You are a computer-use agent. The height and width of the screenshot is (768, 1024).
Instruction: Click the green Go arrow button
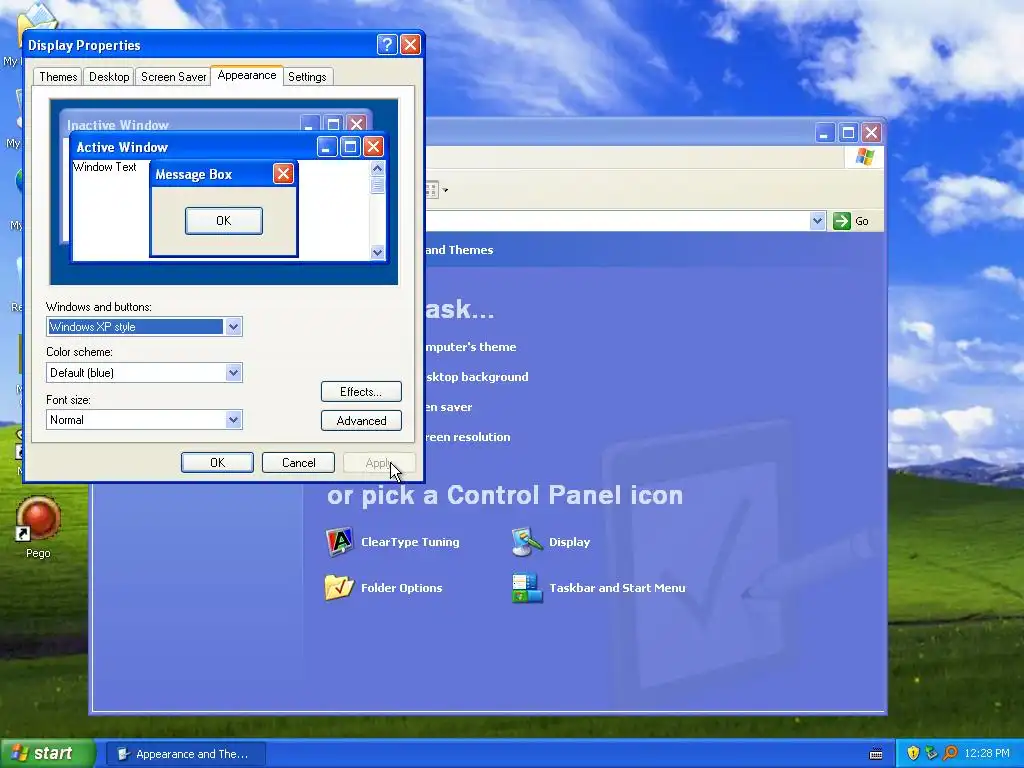tap(842, 221)
